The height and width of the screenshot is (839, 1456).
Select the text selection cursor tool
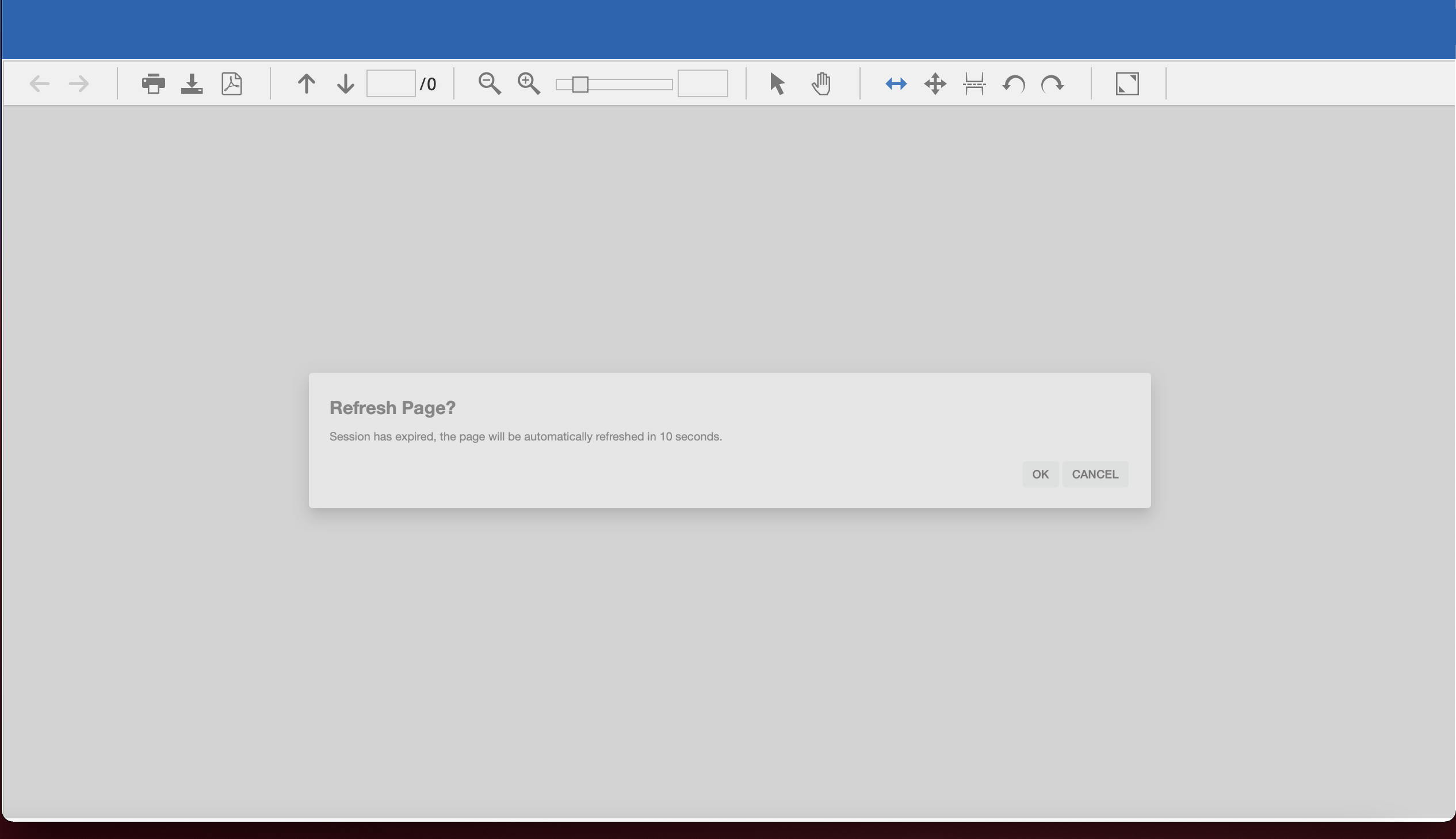(x=776, y=83)
